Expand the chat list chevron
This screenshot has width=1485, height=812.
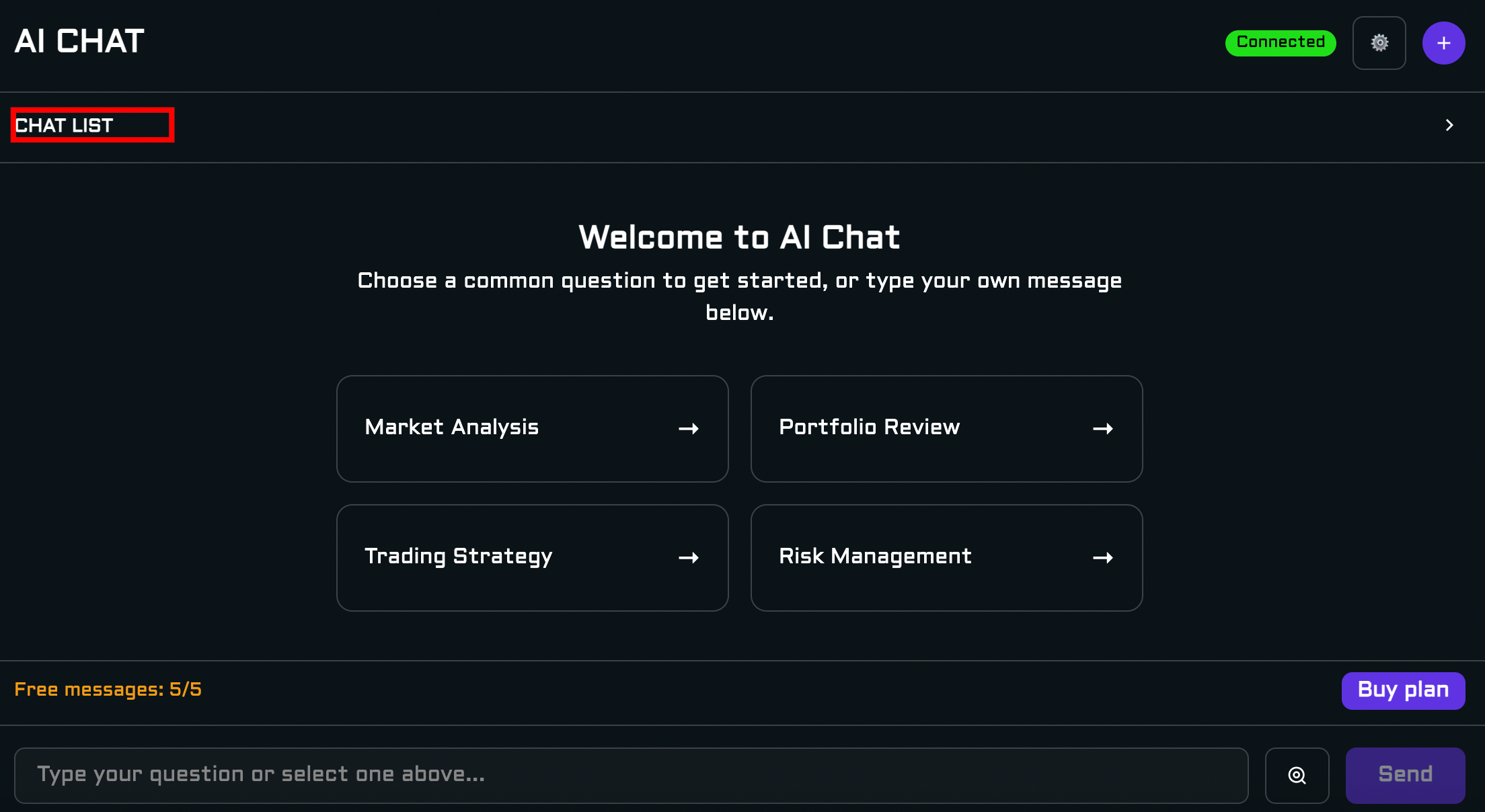point(1449,126)
